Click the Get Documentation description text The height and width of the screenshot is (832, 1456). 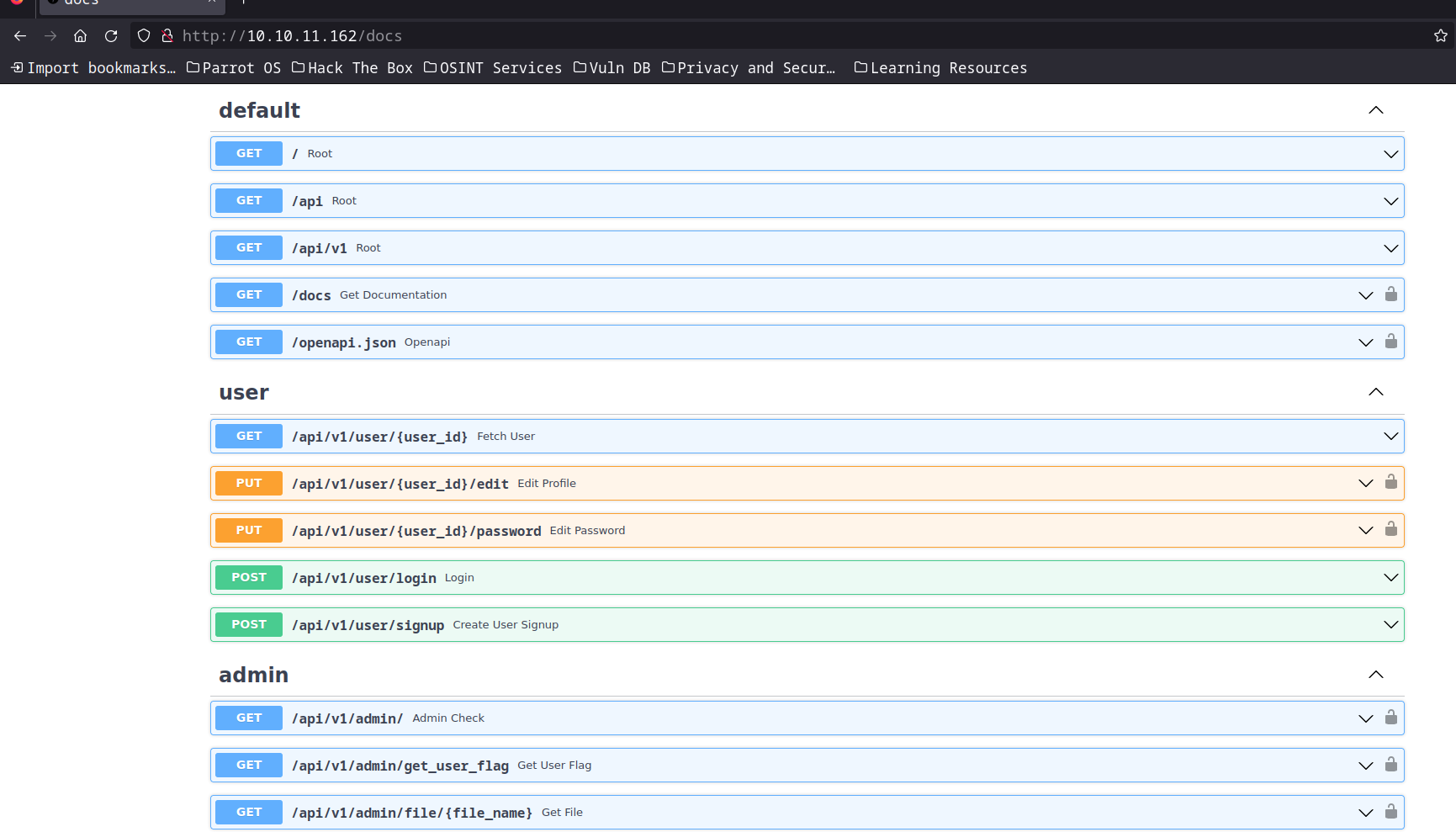point(393,294)
